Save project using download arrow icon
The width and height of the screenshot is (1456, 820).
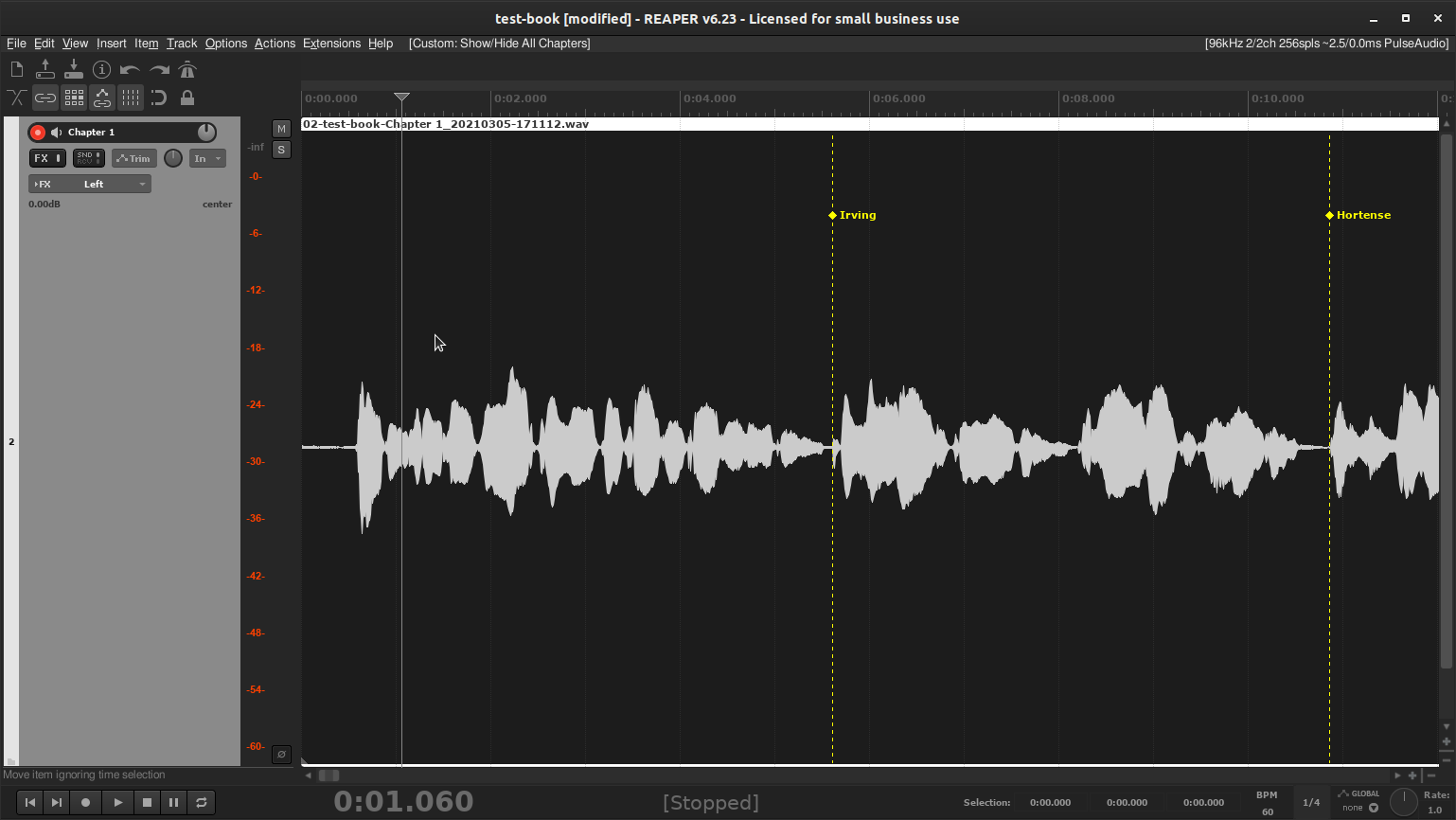(x=73, y=69)
